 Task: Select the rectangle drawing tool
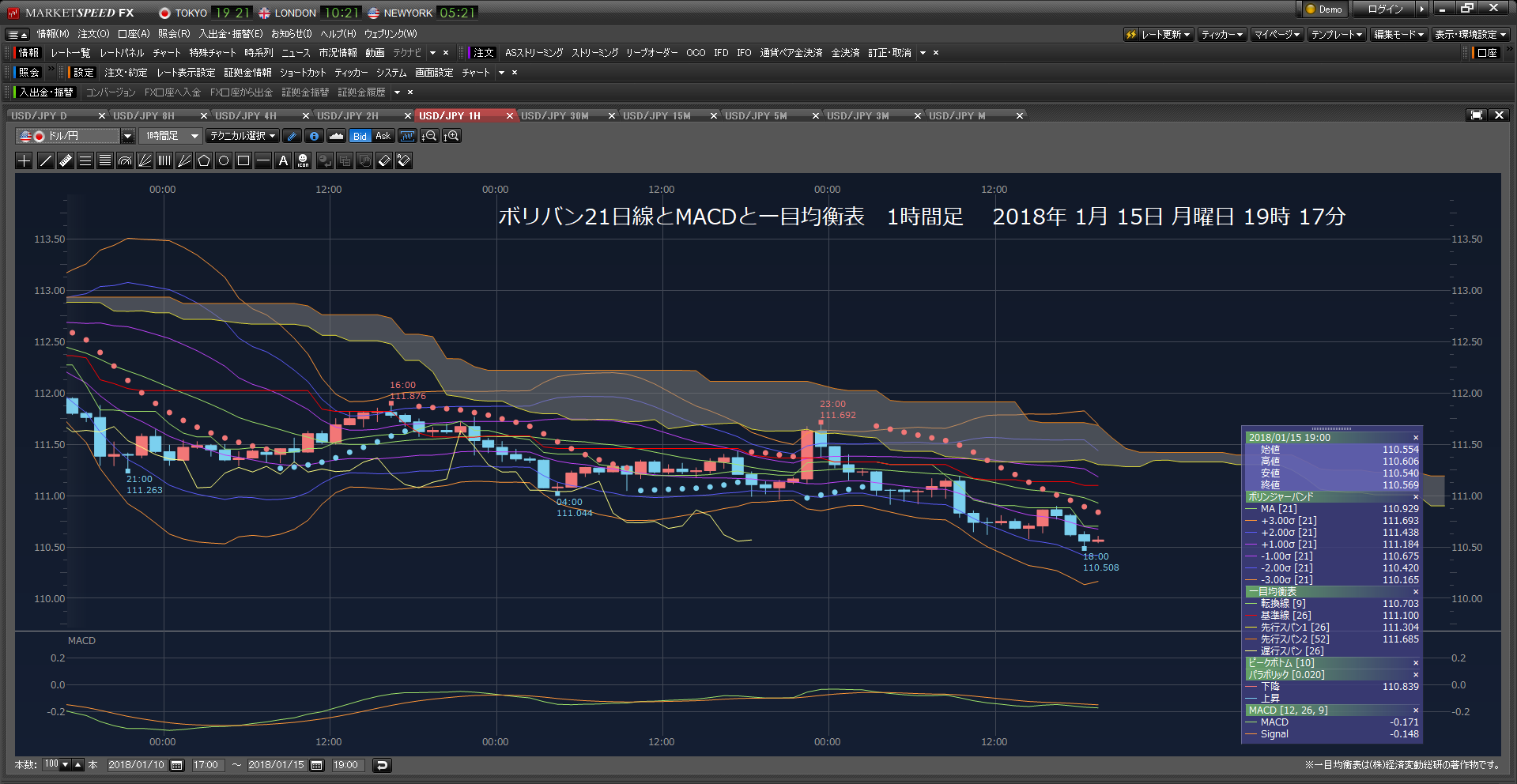tap(243, 161)
